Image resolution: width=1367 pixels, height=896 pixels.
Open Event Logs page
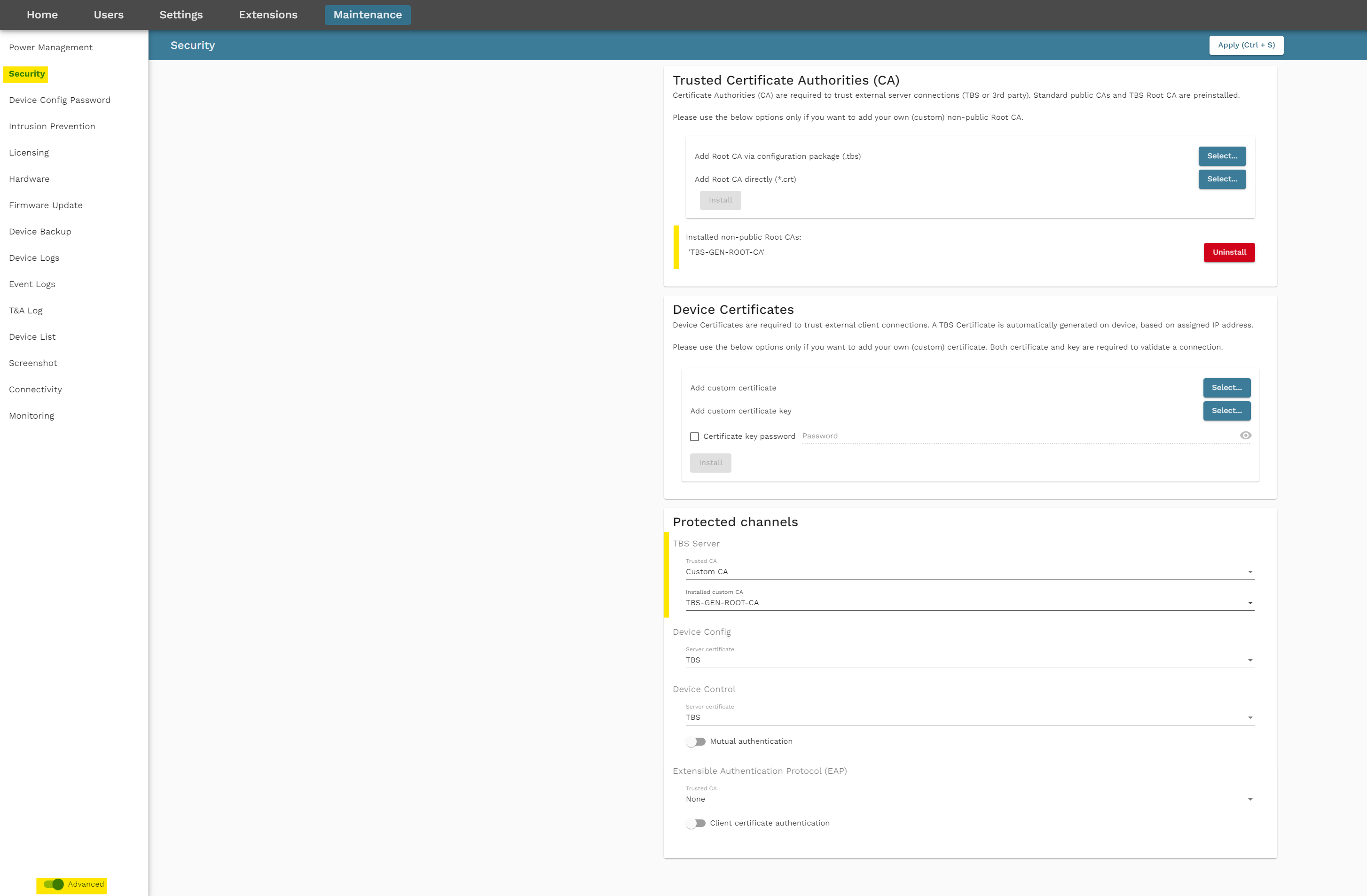click(32, 284)
